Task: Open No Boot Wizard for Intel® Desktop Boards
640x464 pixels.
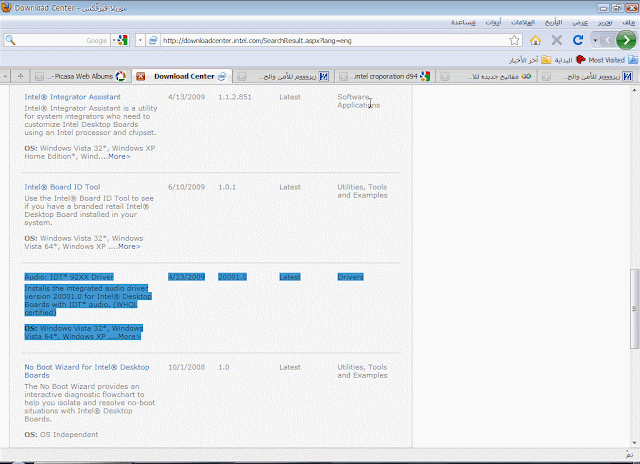Action: pos(87,371)
